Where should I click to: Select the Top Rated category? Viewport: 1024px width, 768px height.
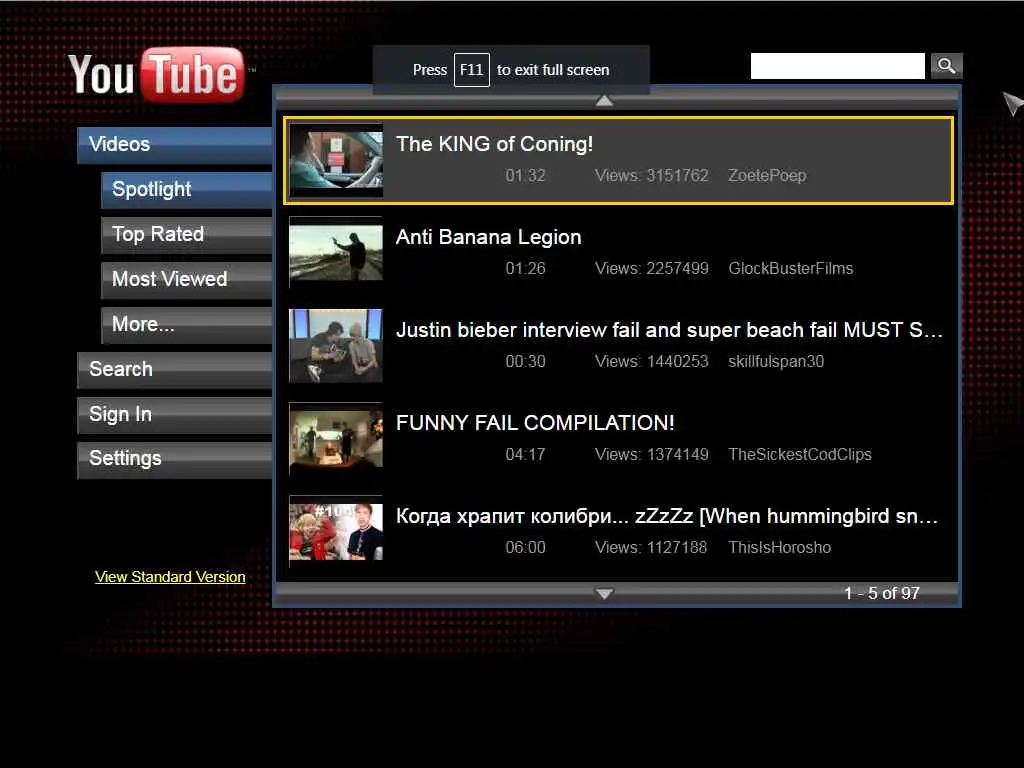[187, 234]
